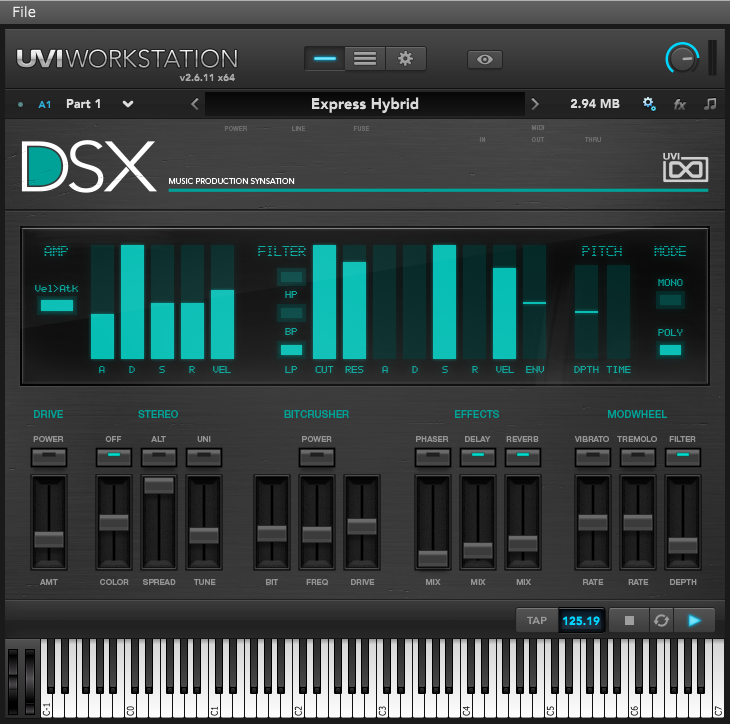Open the File menu
The width and height of the screenshot is (730, 724).
pyautogui.click(x=24, y=12)
